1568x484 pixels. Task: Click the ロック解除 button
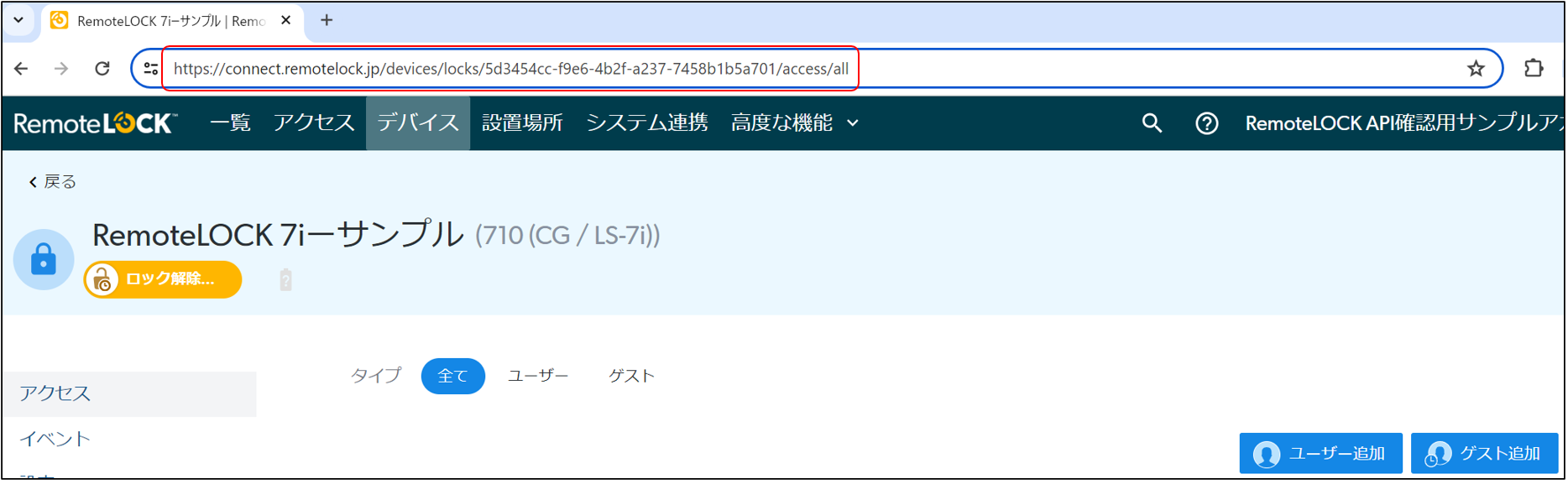click(x=163, y=279)
